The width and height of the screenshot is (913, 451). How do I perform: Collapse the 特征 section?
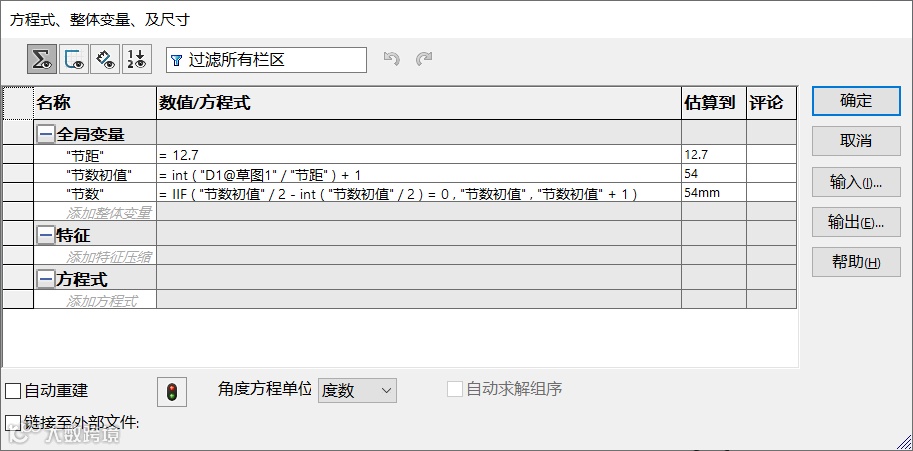coord(45,235)
